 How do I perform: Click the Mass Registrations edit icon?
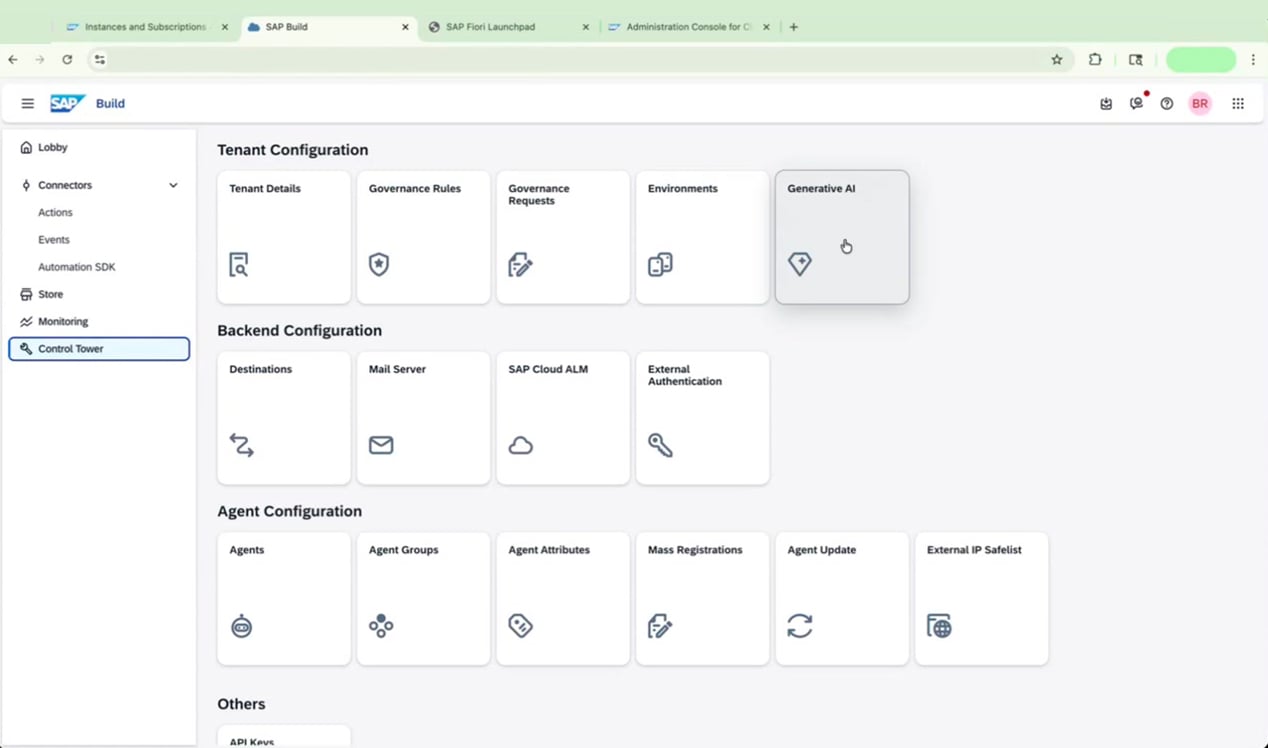[660, 626]
